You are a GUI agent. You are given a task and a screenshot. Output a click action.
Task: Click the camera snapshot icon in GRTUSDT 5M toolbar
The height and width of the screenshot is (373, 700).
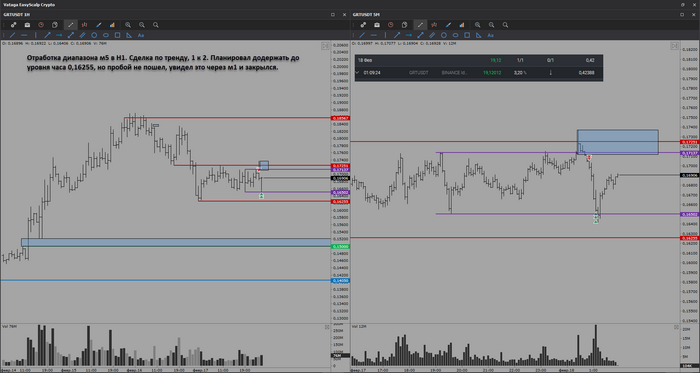[x=377, y=25]
